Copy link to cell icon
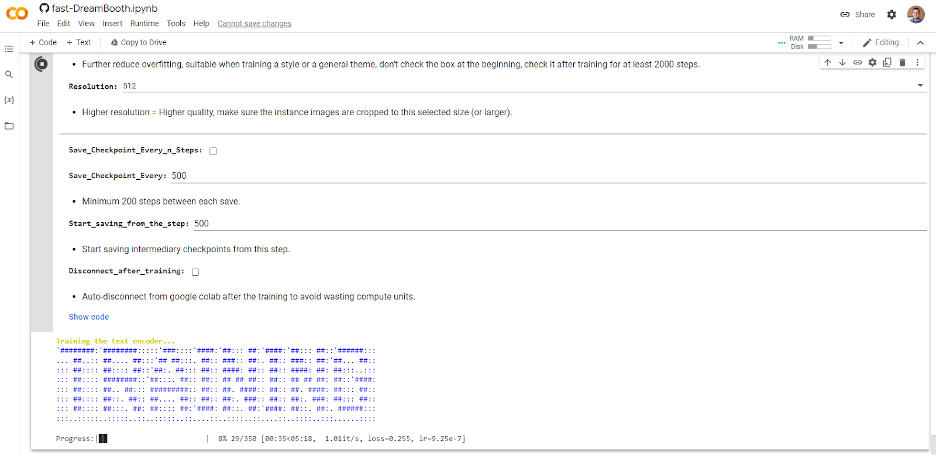This screenshot has width=936, height=456. (857, 63)
